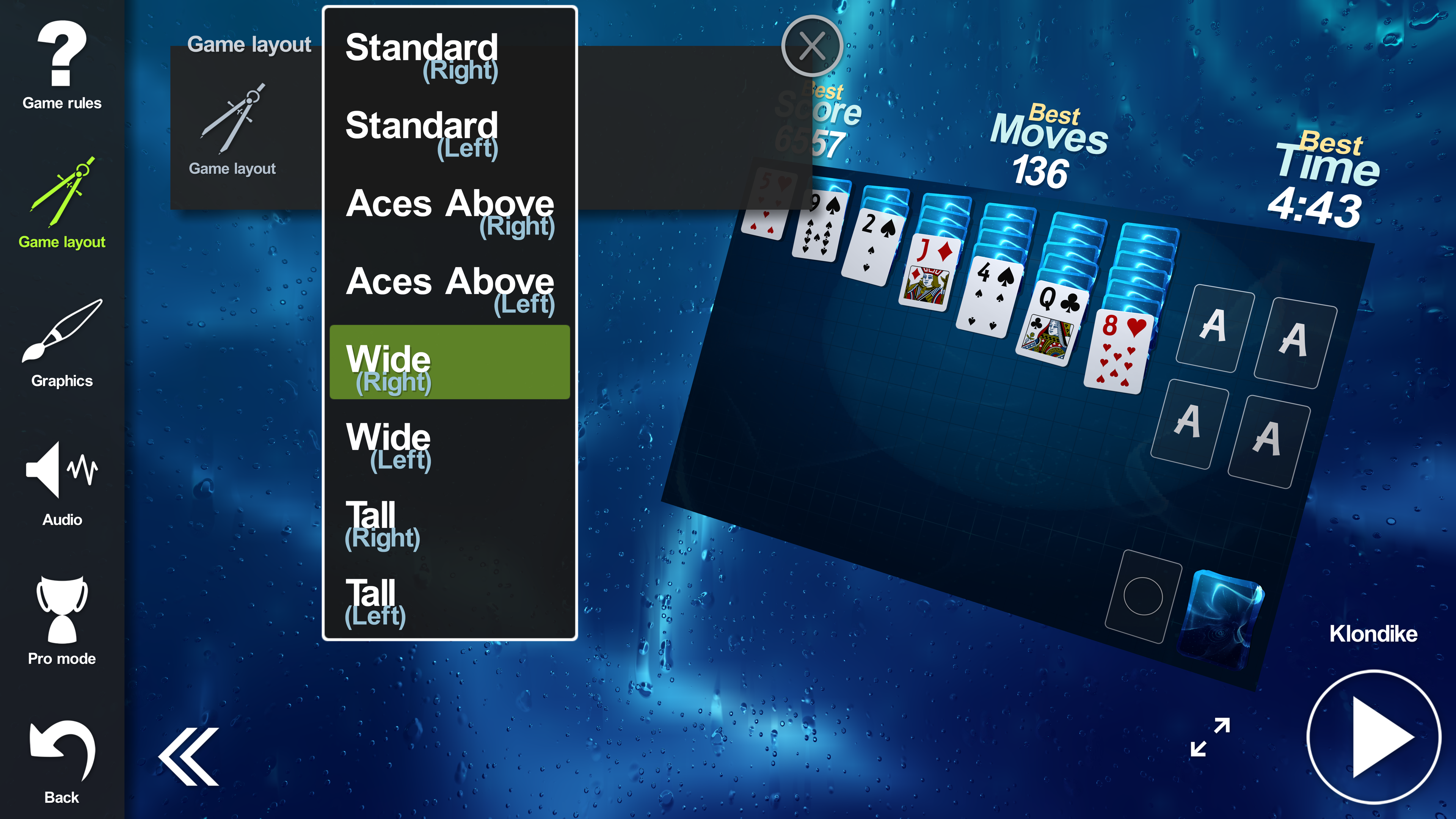The image size is (1456, 819).
Task: Choose Standard (Right) layout option
Action: coord(449,55)
